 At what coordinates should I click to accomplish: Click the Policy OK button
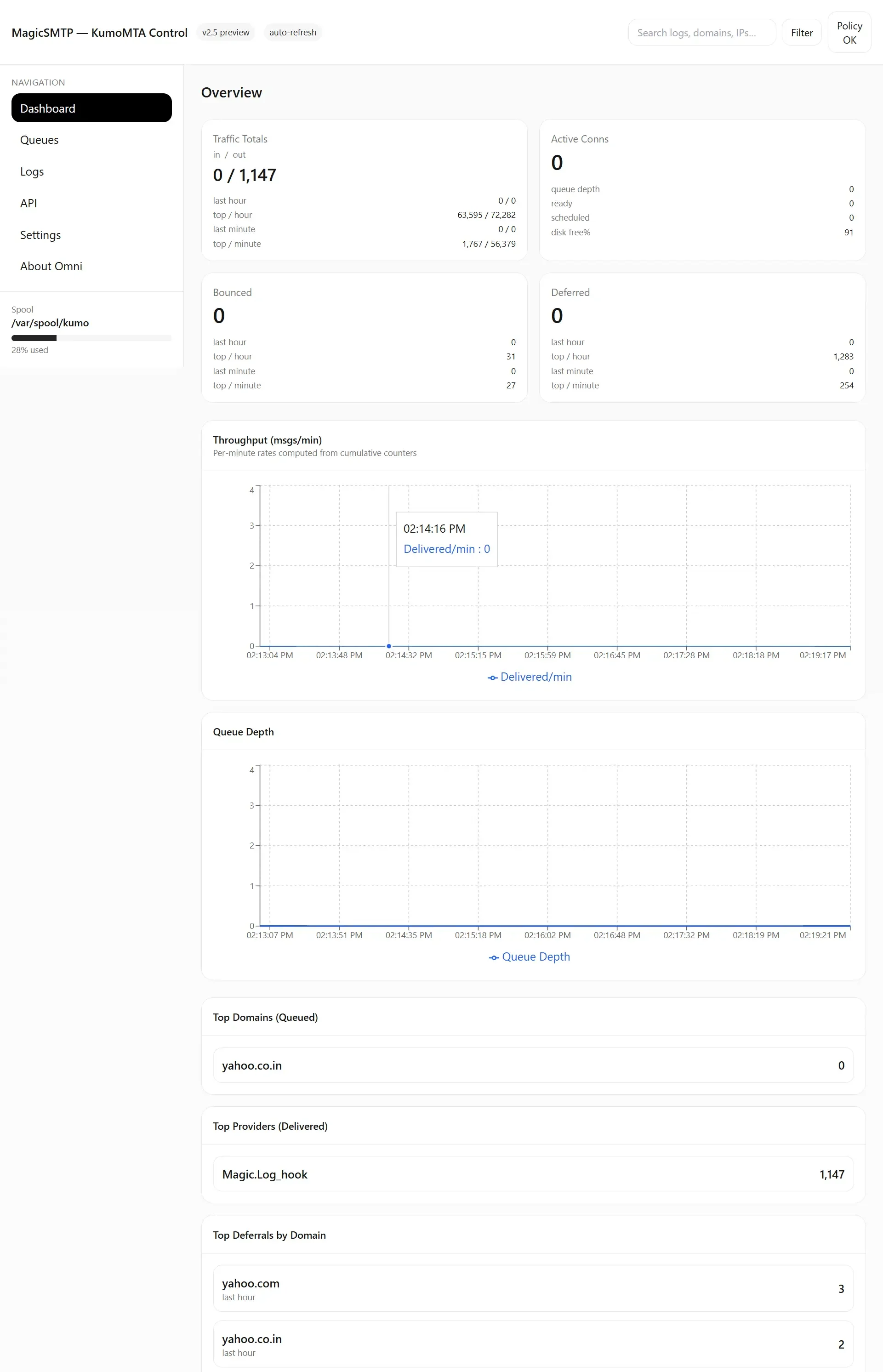click(x=849, y=33)
